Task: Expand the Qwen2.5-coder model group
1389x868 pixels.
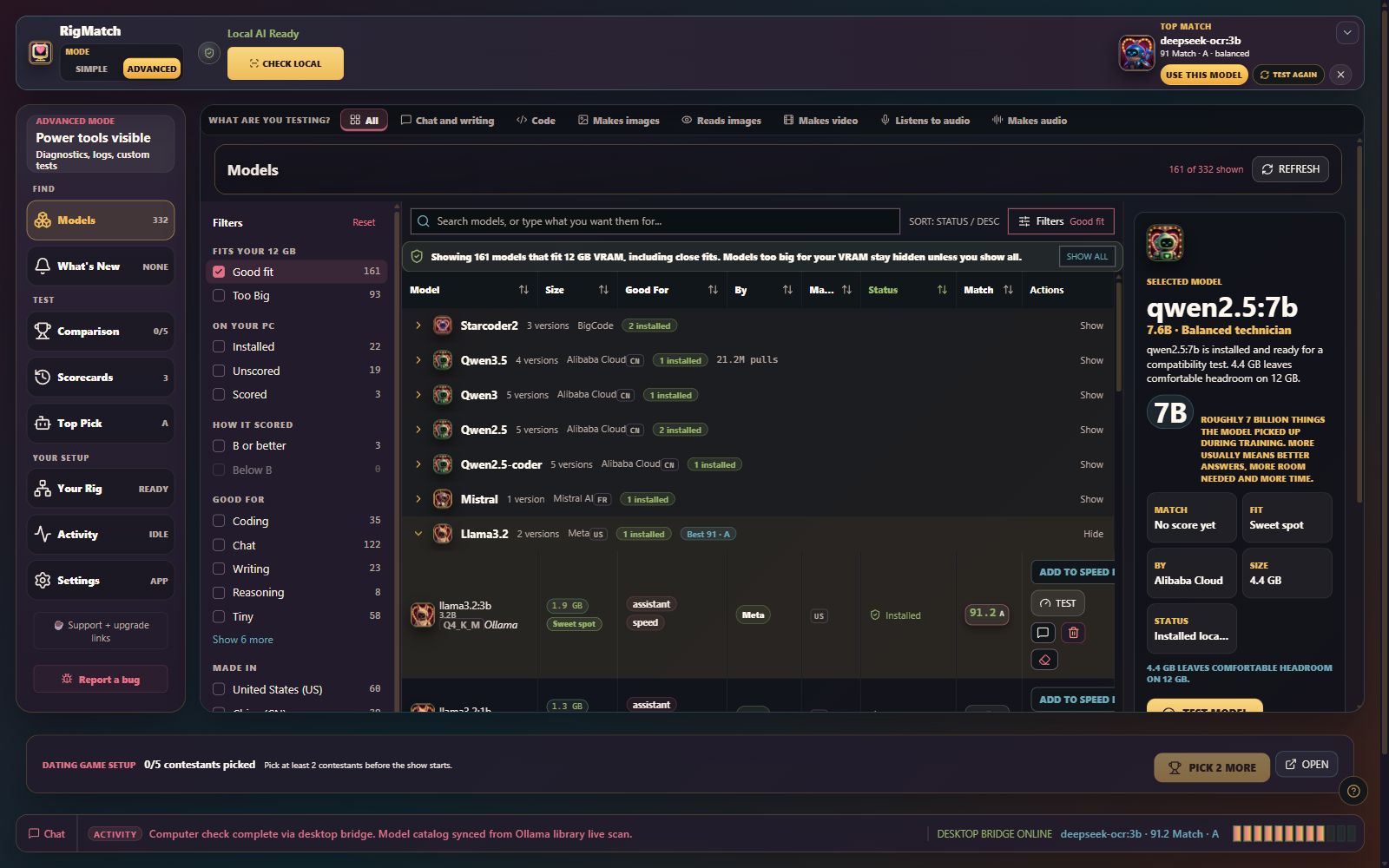Action: point(418,464)
